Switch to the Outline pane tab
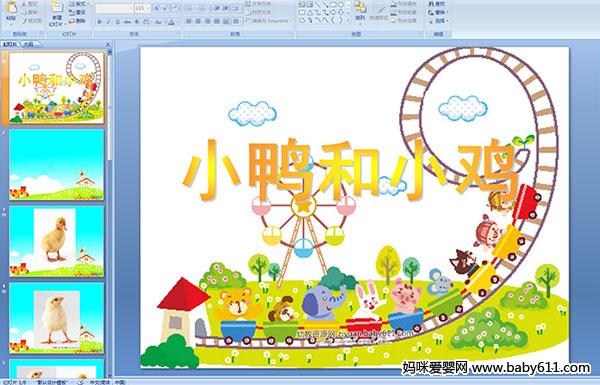This screenshot has height=385, width=600. pyautogui.click(x=29, y=44)
